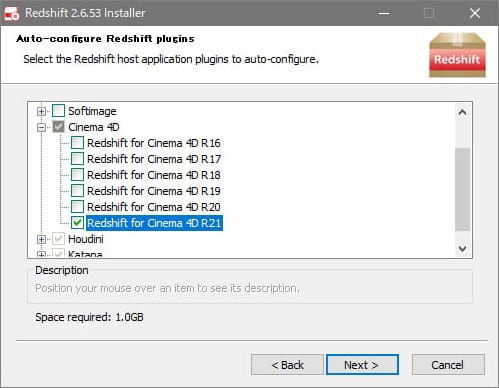The height and width of the screenshot is (388, 499).
Task: Collapse the Cinema 4D tree node
Action: (x=41, y=127)
